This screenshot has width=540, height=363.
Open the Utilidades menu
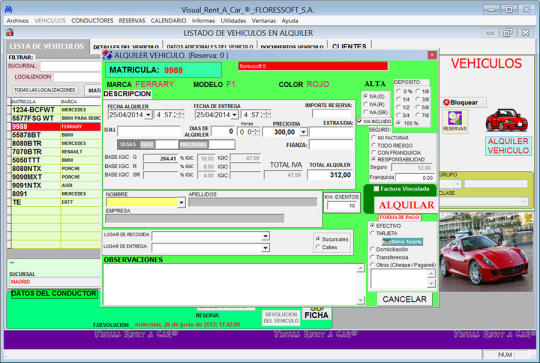(x=233, y=21)
